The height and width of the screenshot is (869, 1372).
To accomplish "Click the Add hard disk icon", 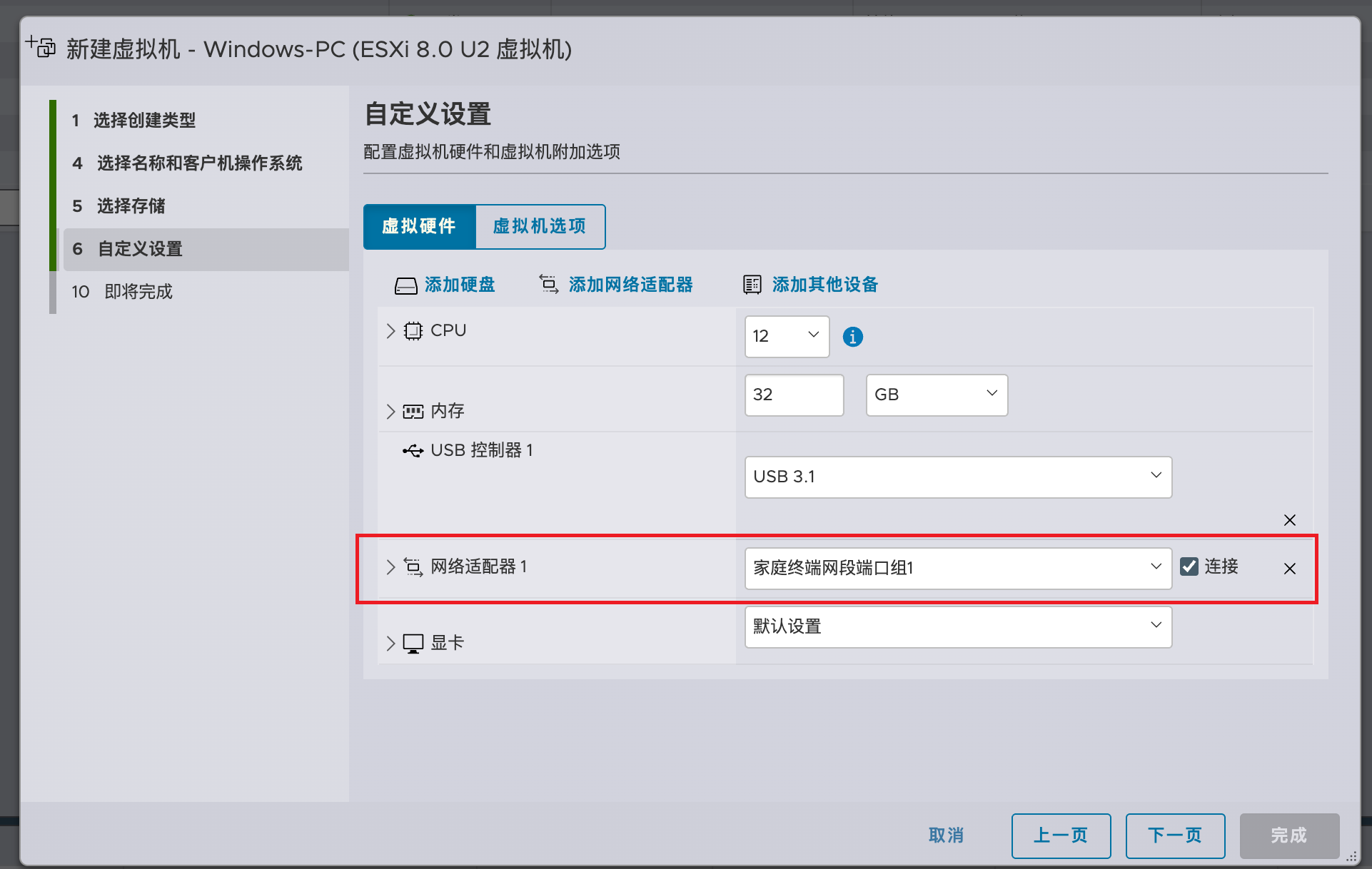I will click(405, 285).
